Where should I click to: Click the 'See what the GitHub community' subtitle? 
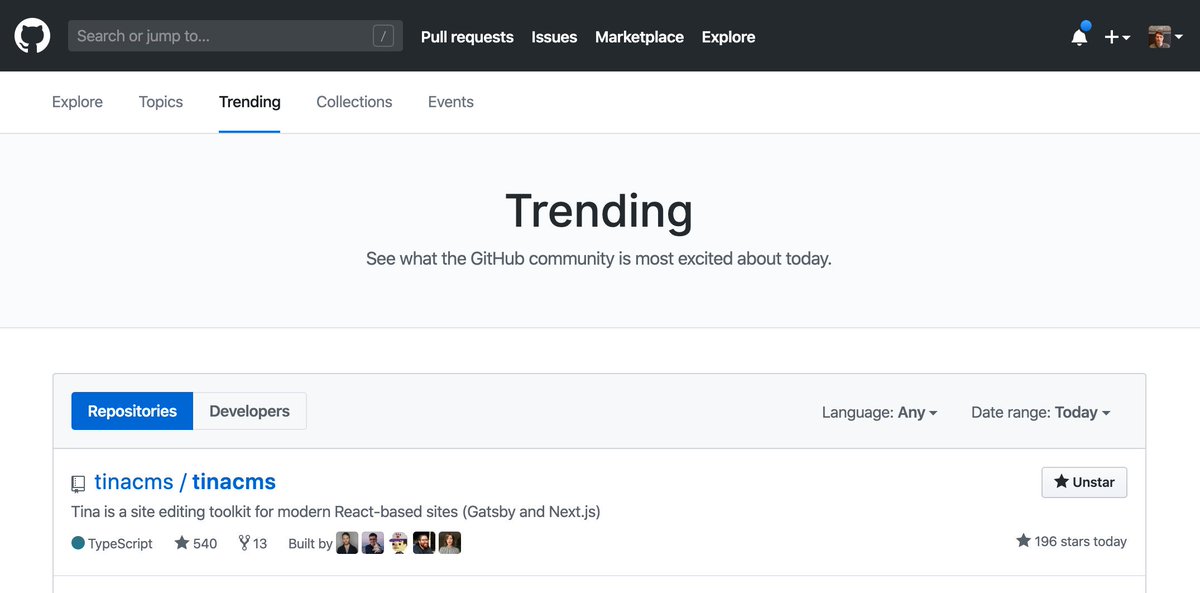coord(599,258)
